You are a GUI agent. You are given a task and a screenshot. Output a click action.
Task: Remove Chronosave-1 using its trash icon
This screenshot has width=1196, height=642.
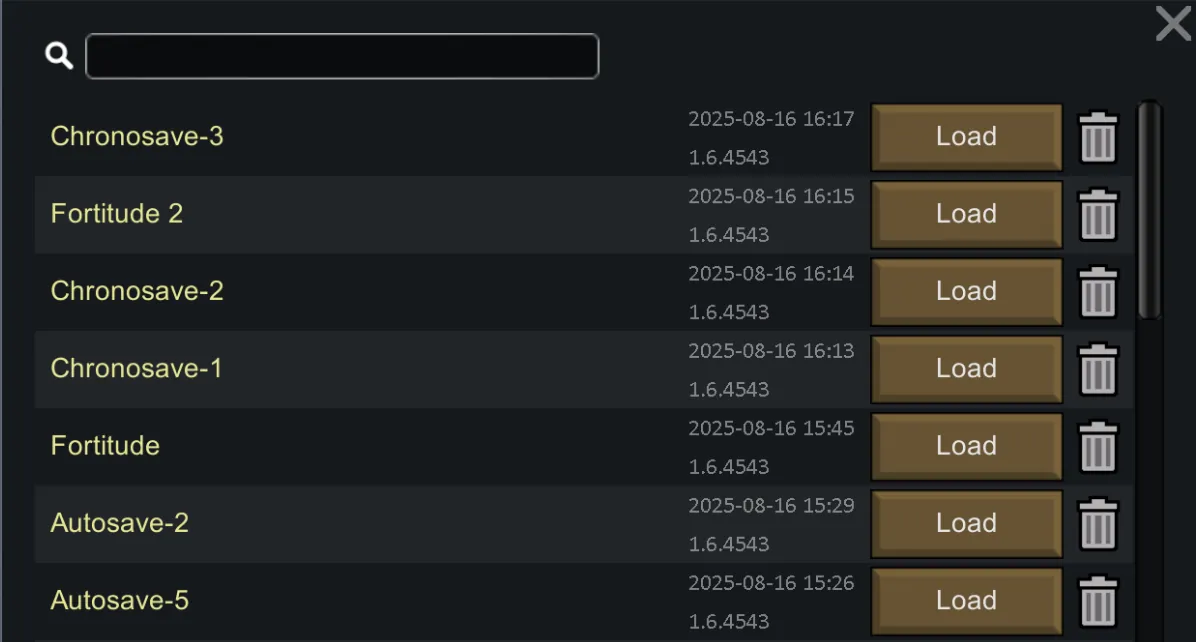1098,369
